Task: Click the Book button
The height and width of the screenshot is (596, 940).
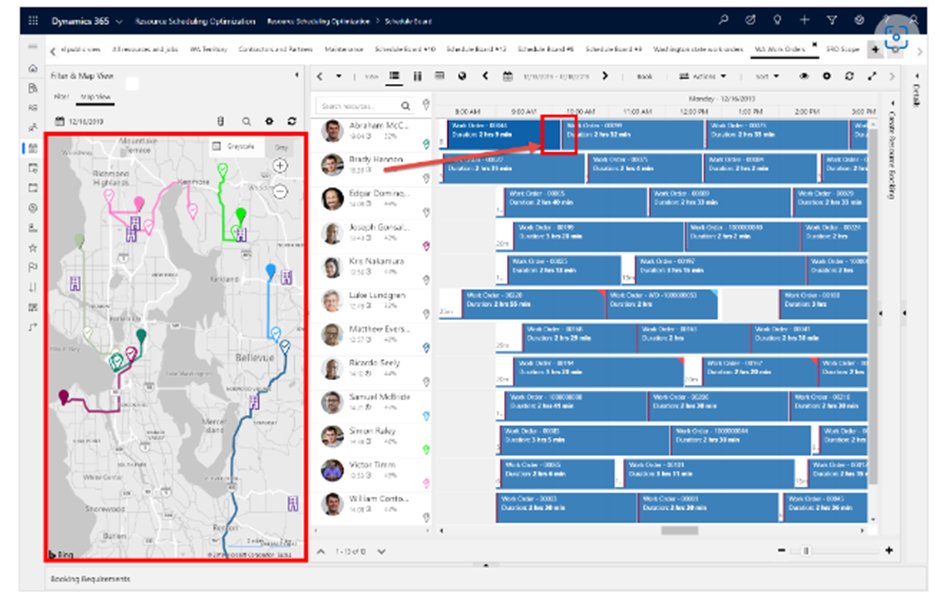Action: tap(644, 76)
